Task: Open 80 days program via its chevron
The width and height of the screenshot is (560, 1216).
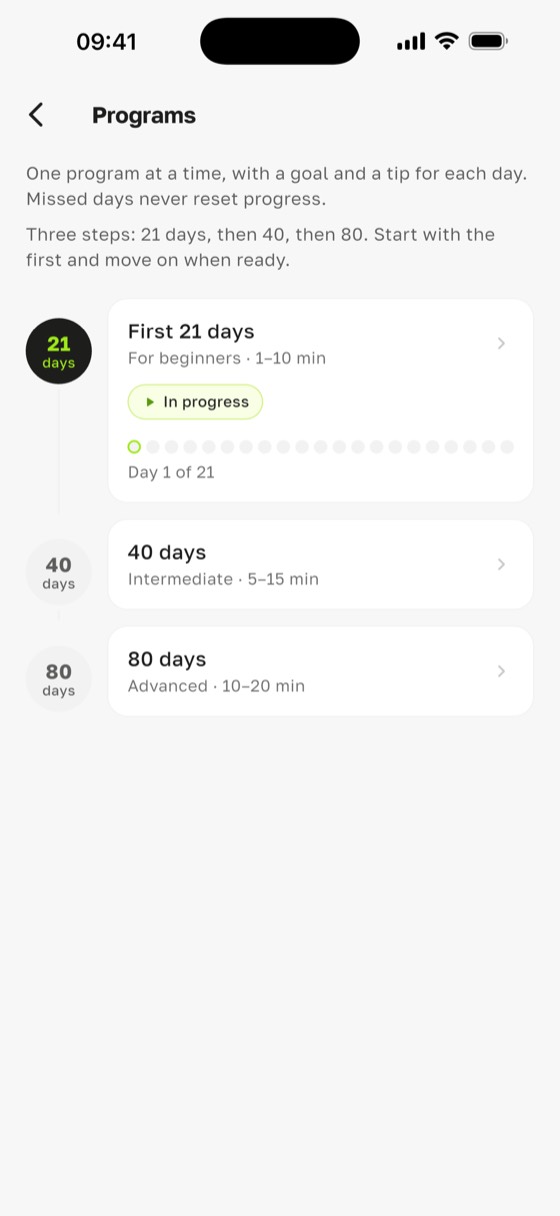Action: [502, 671]
